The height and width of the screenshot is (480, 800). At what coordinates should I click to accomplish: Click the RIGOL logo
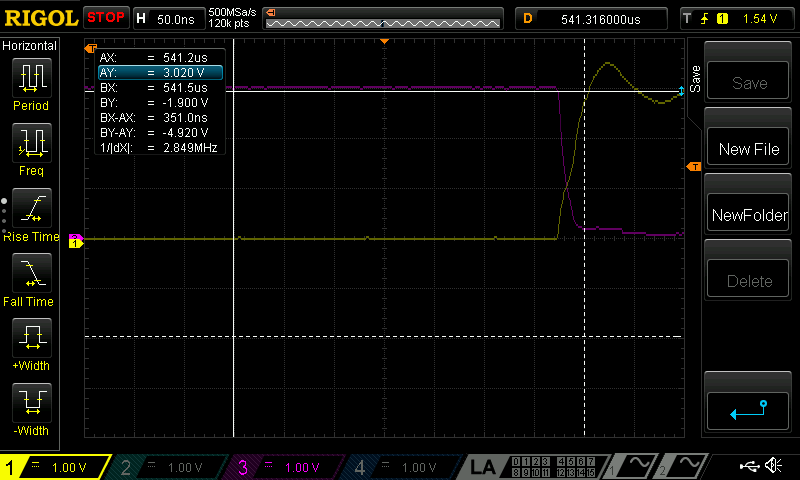pyautogui.click(x=41, y=18)
